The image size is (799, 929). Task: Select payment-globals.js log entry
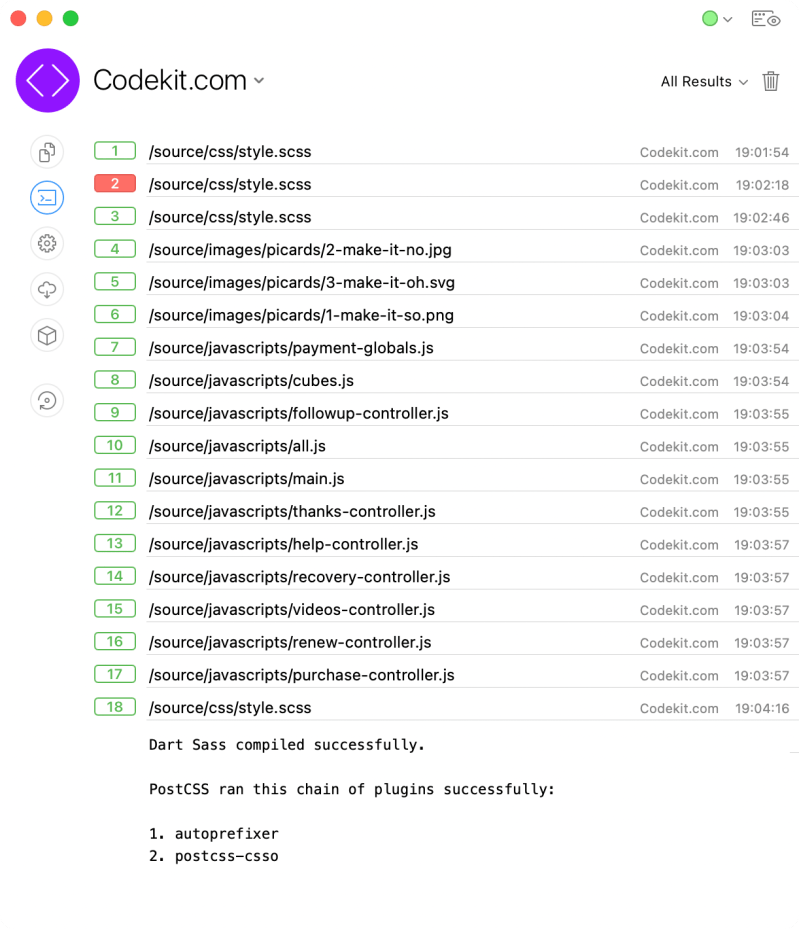[473, 348]
